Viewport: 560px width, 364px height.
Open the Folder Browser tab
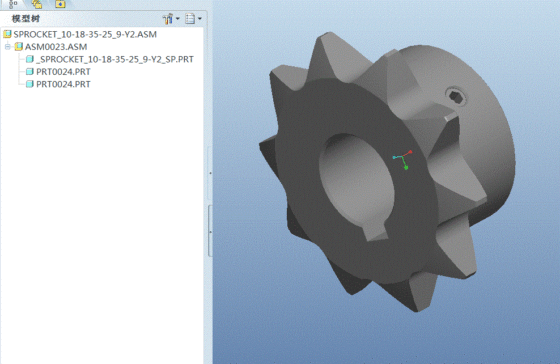[x=36, y=4]
